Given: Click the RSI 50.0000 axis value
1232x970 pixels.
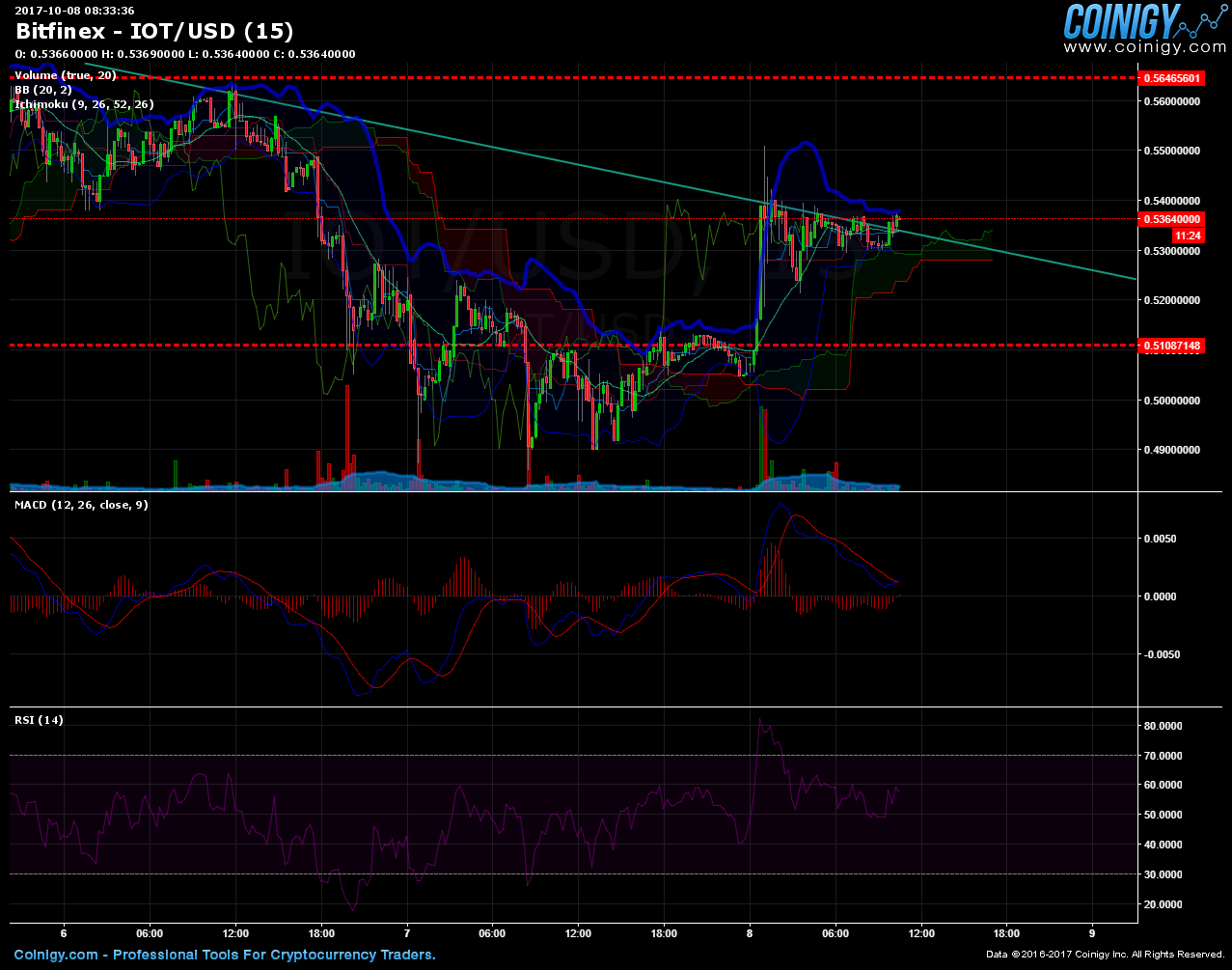Looking at the screenshot, I should click(1164, 815).
